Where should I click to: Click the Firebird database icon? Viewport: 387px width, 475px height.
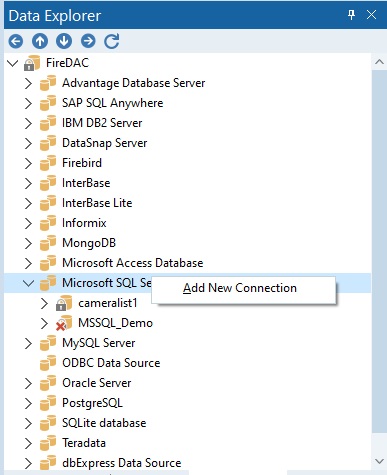[x=48, y=163]
